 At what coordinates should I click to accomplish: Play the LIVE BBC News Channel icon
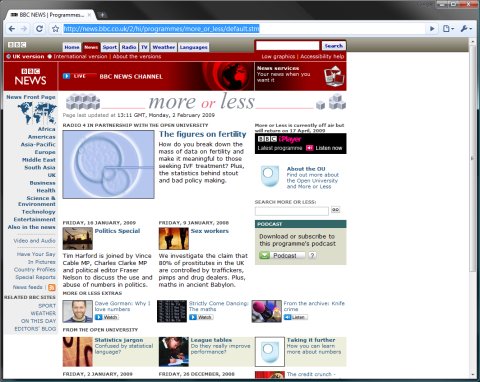click(66, 76)
